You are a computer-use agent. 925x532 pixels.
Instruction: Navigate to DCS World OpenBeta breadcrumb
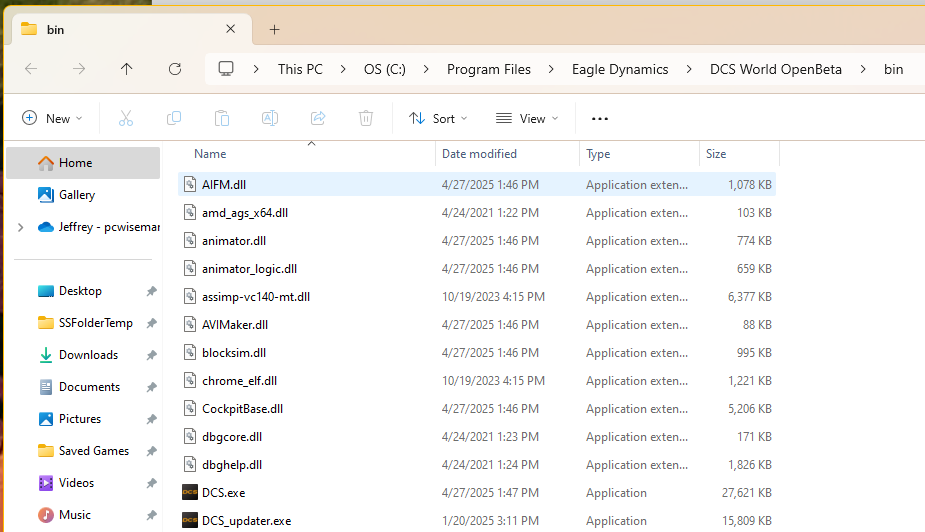click(x=776, y=69)
